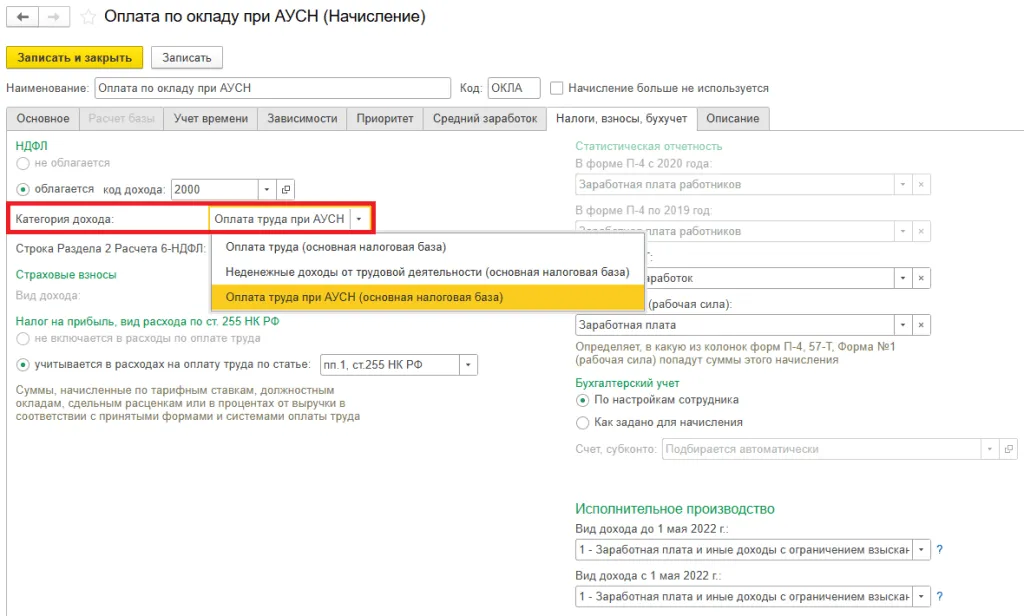Screen dimensions: 1024x616
Task: Click 'Заработная плата работников' 2020 form field
Action: pyautogui.click(x=735, y=184)
